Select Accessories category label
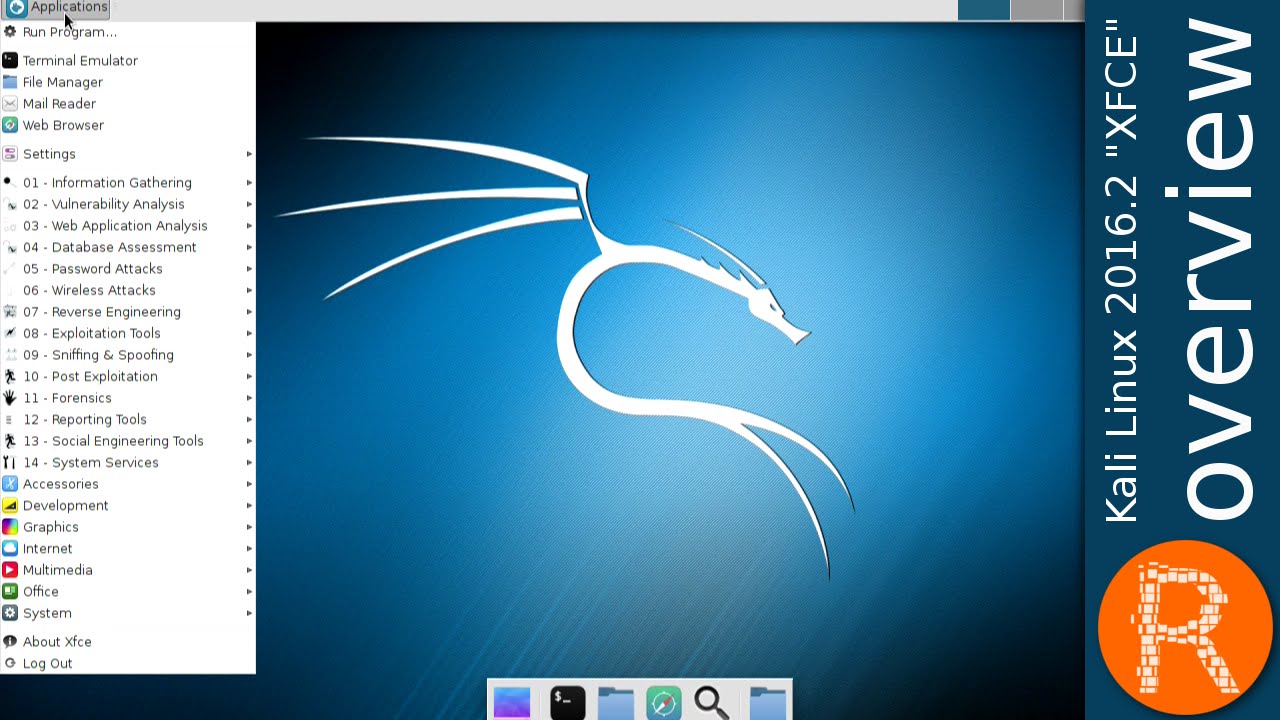 tap(60, 483)
